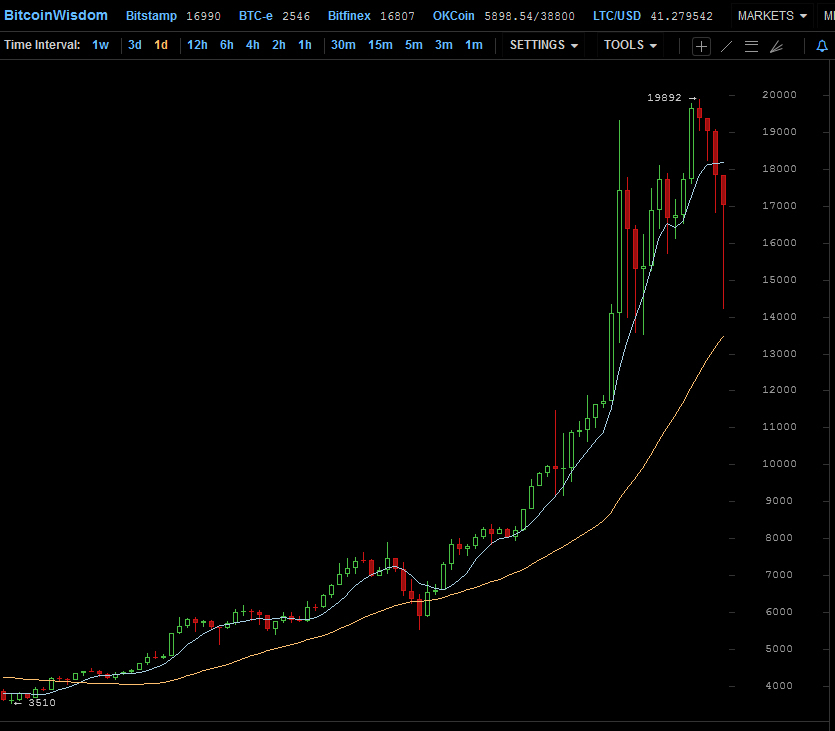Viewport: 835px width, 731px height.
Task: Click the Bitstamp price 16990
Action: (x=203, y=17)
